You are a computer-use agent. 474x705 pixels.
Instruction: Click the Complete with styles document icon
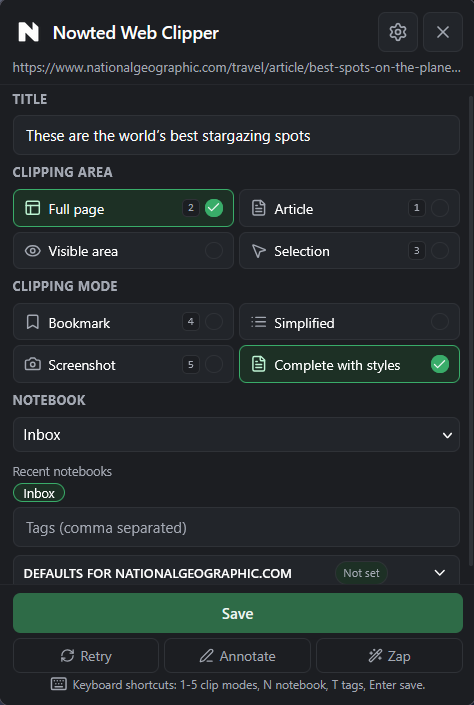259,364
